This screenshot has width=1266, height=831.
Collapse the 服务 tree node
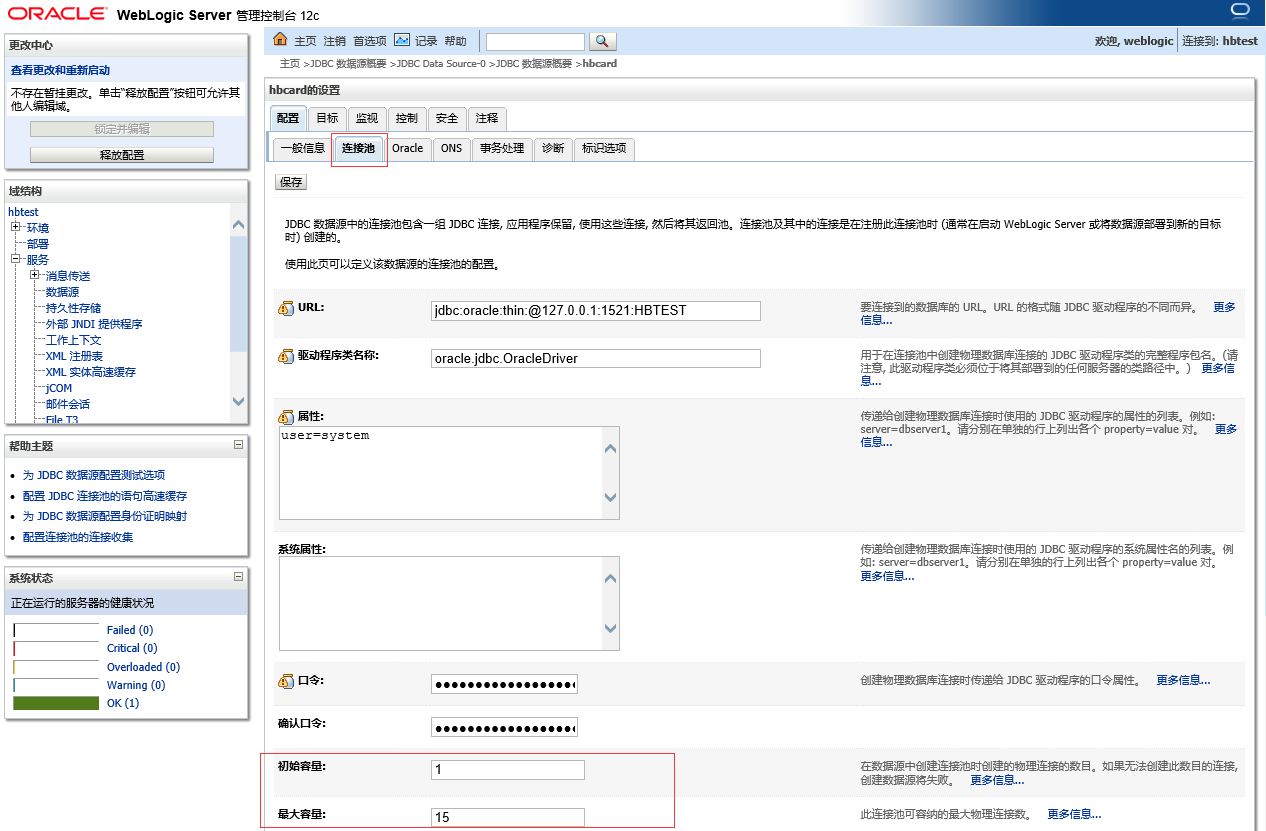tap(16, 260)
